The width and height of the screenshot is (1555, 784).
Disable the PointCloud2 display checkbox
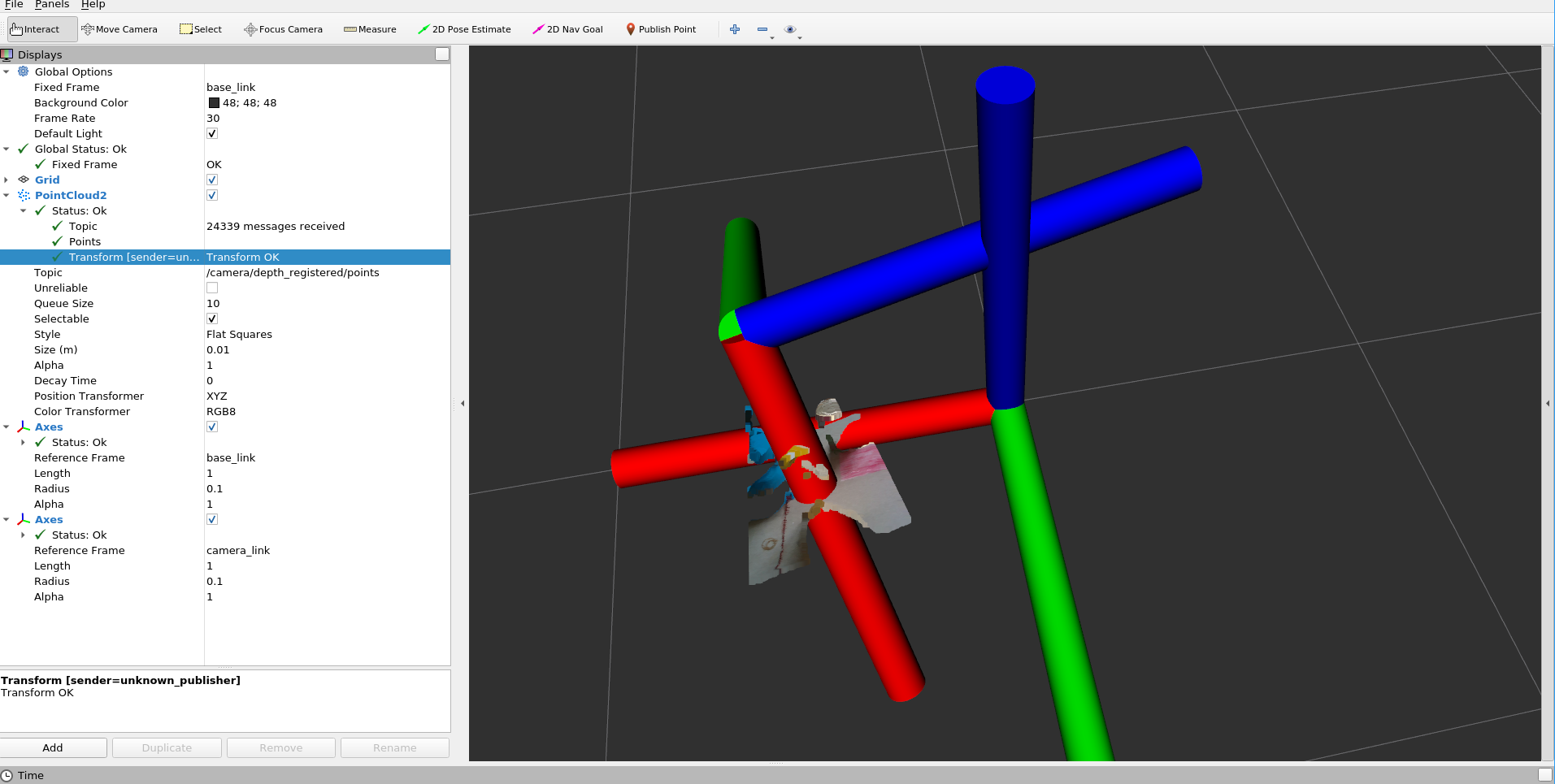tap(212, 195)
